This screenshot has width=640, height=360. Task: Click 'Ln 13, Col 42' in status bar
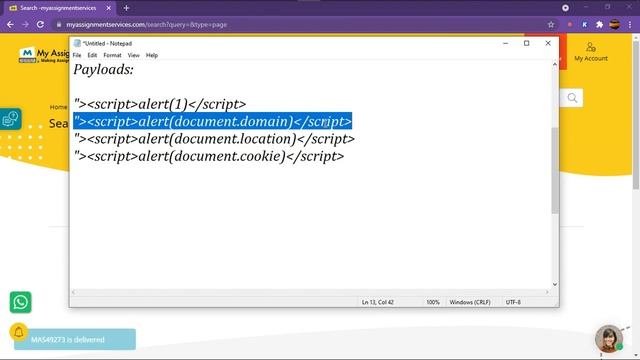click(x=378, y=302)
